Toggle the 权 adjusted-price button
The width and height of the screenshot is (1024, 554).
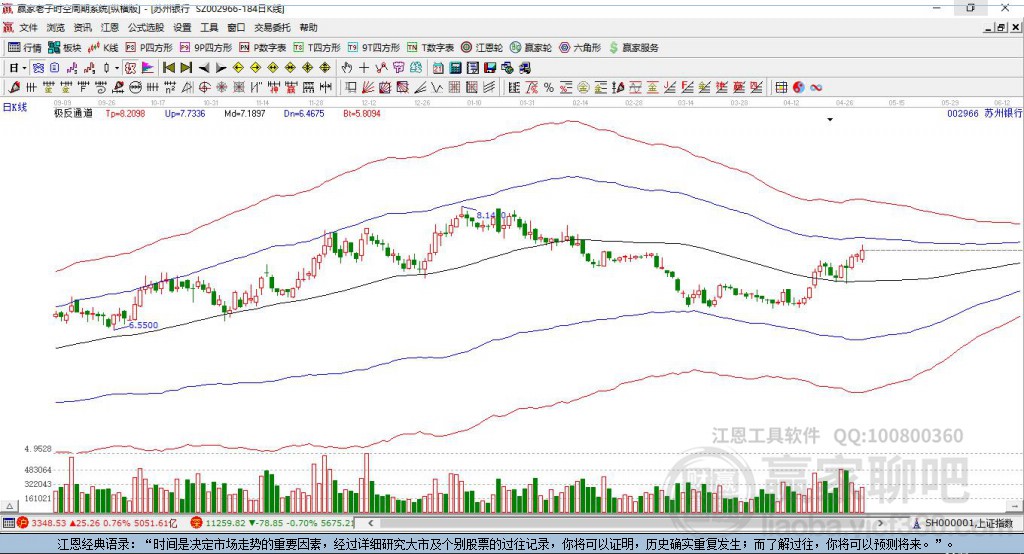pos(131,68)
